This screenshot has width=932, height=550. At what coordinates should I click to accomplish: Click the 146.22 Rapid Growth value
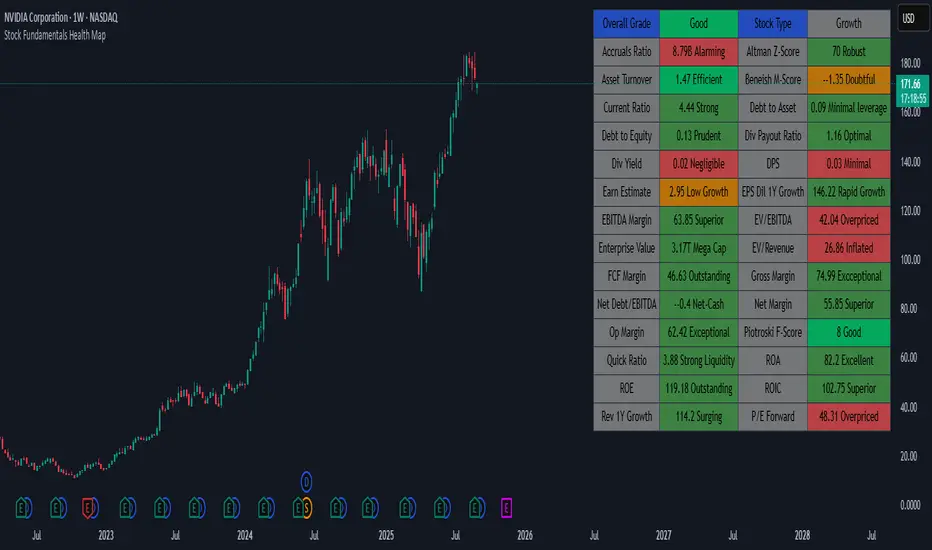pos(849,192)
